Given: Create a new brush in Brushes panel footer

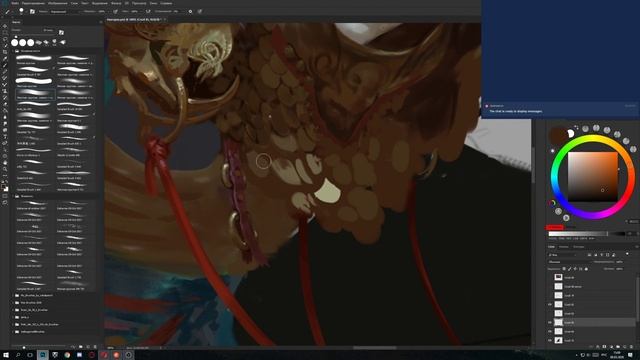Looking at the screenshot, I should [88, 347].
